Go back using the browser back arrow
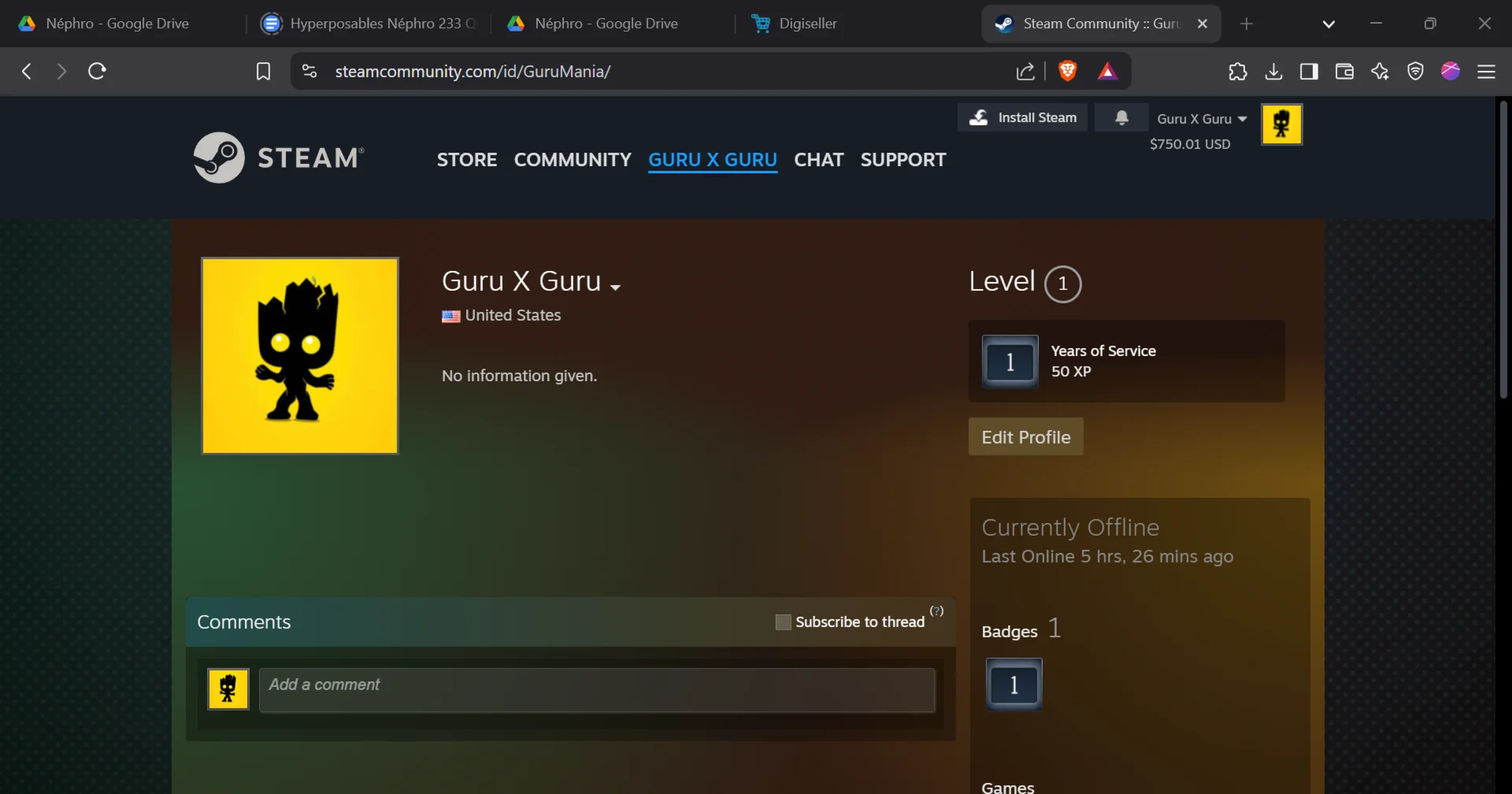 (27, 72)
